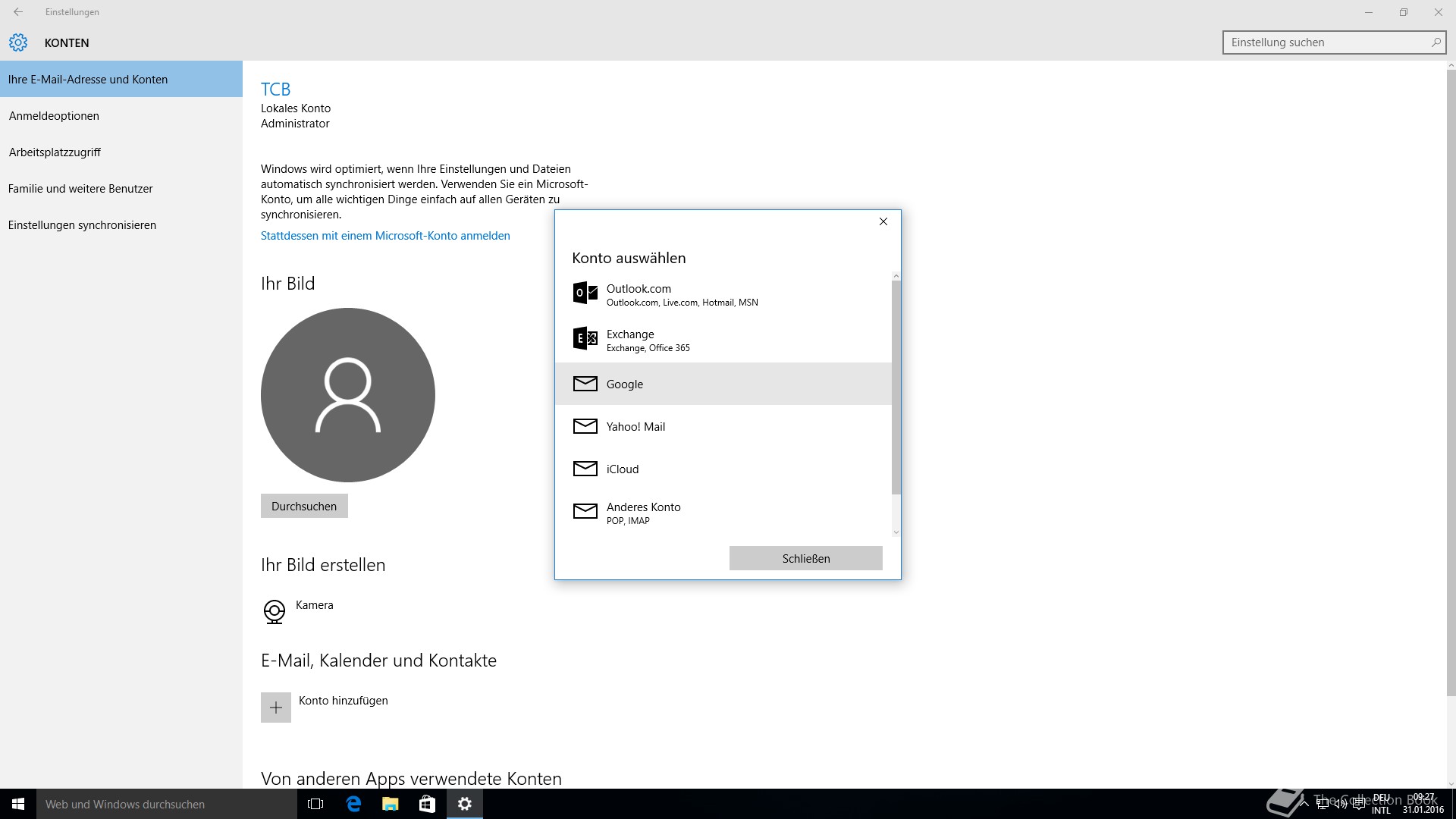Choose iCloud account type
The width and height of the screenshot is (1456, 819).
[723, 469]
